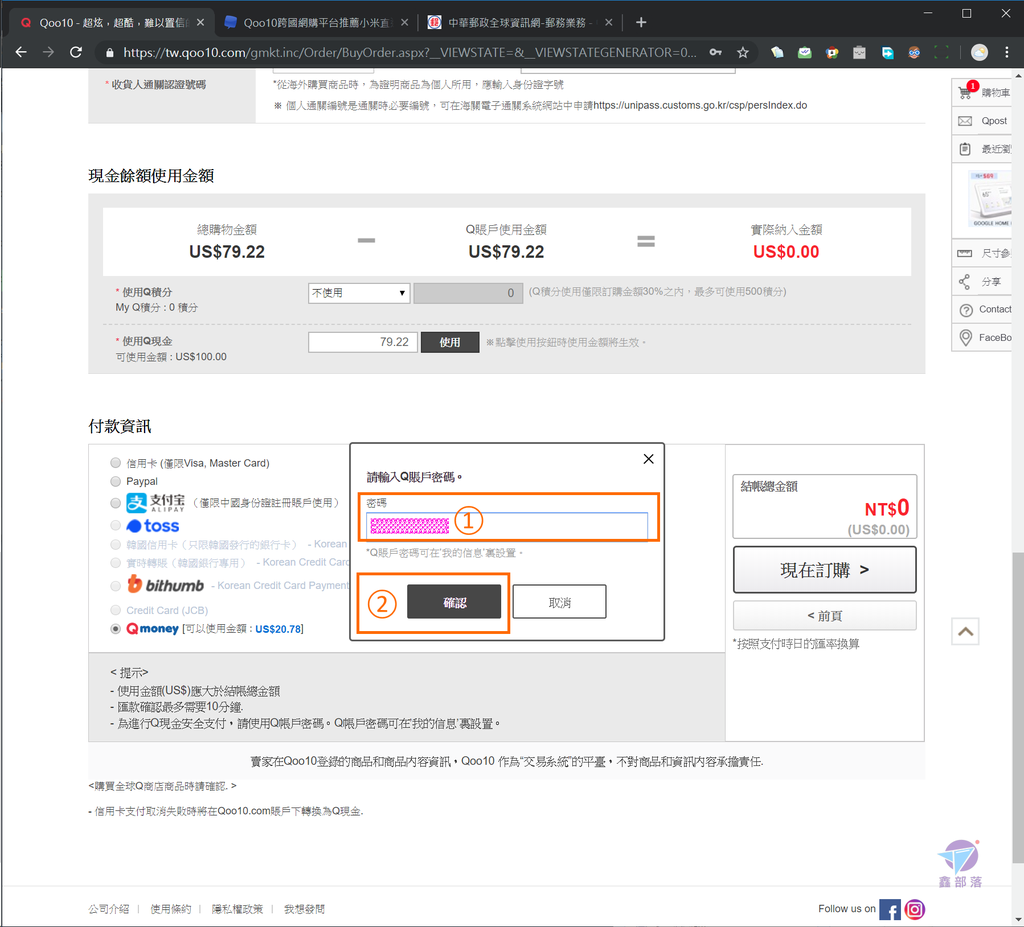
Task: Open saved passwords key icon in address bar
Action: [x=716, y=52]
